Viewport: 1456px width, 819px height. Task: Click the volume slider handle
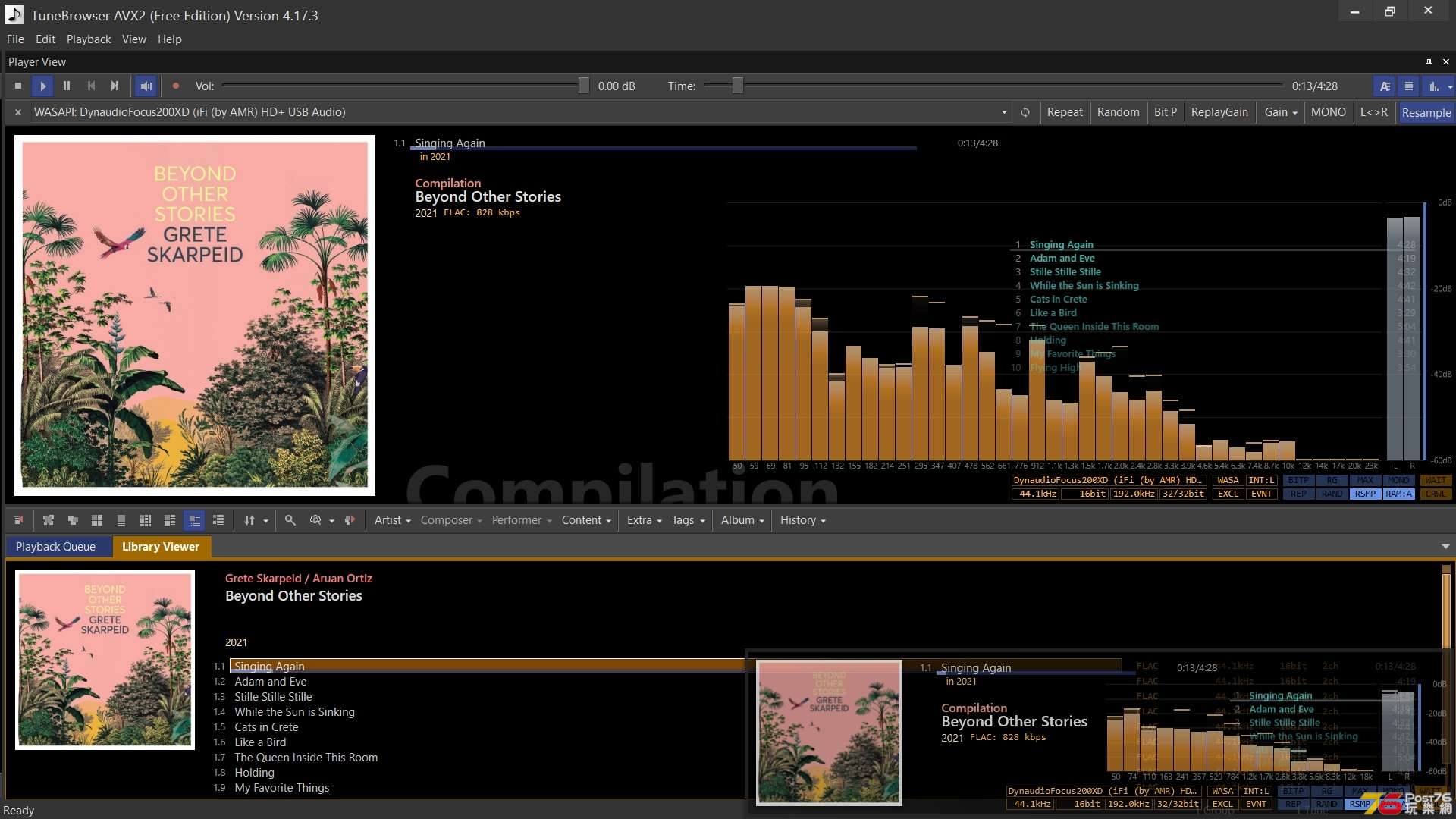click(x=583, y=86)
